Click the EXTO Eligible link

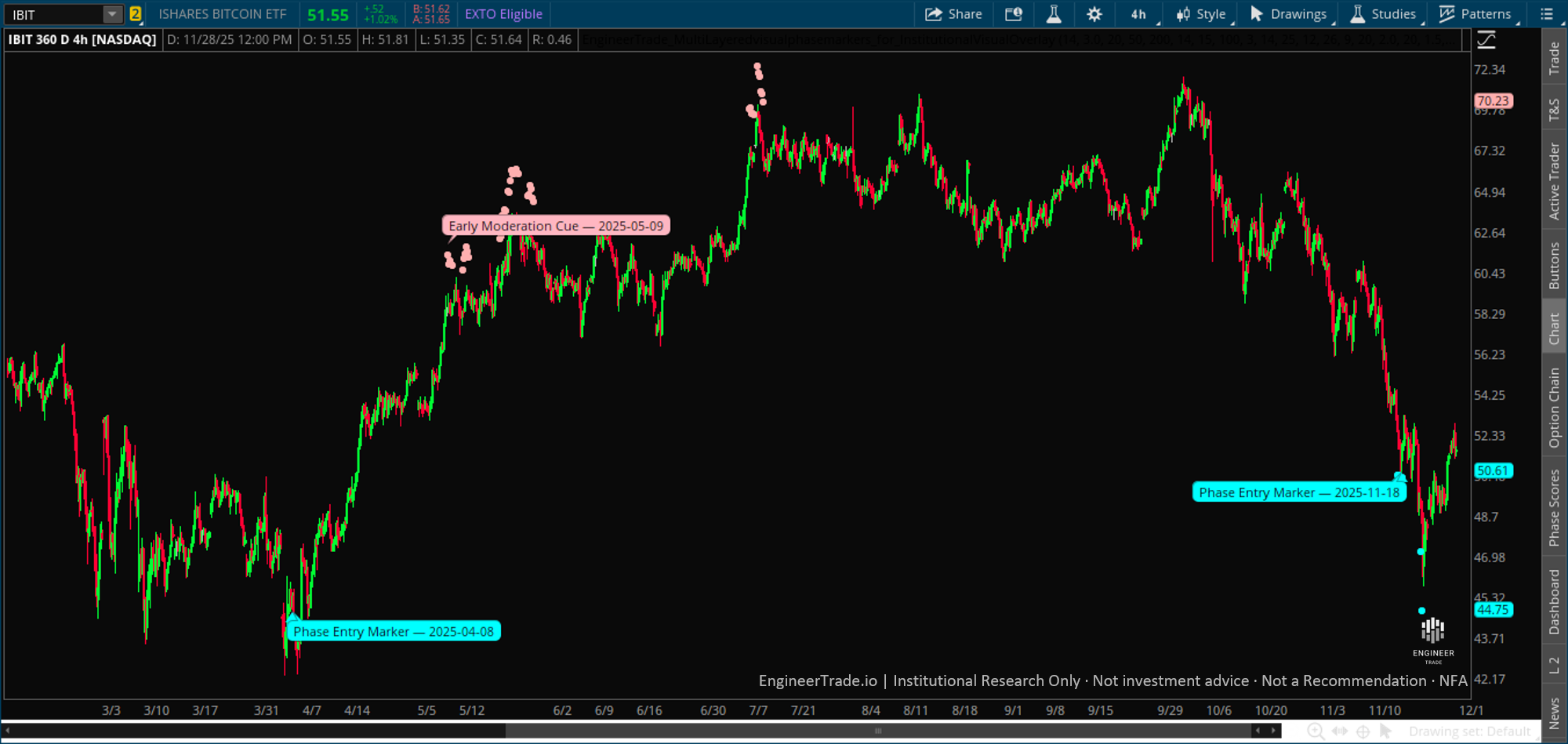[x=503, y=13]
